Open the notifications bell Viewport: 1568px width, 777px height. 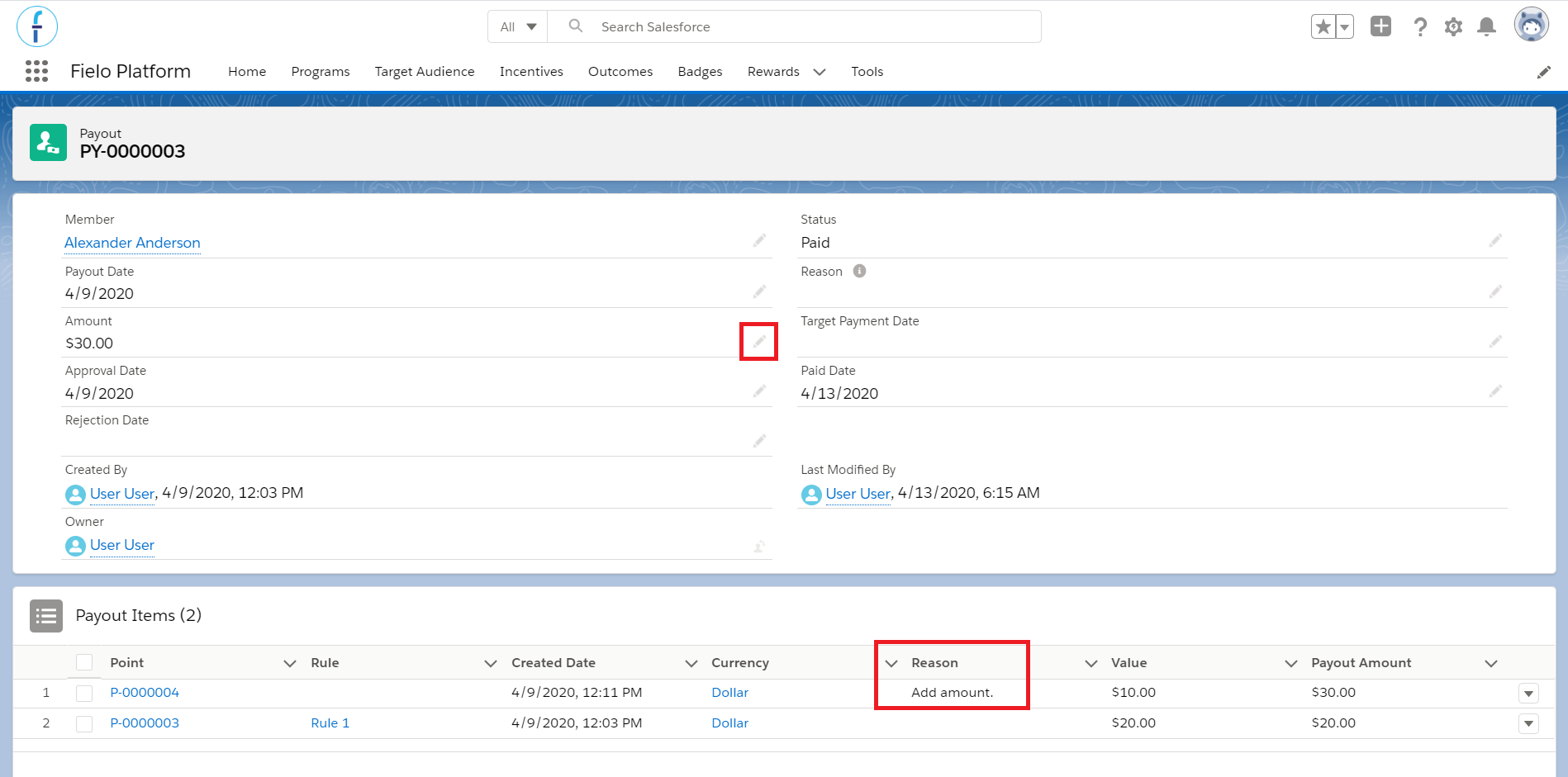tap(1486, 27)
